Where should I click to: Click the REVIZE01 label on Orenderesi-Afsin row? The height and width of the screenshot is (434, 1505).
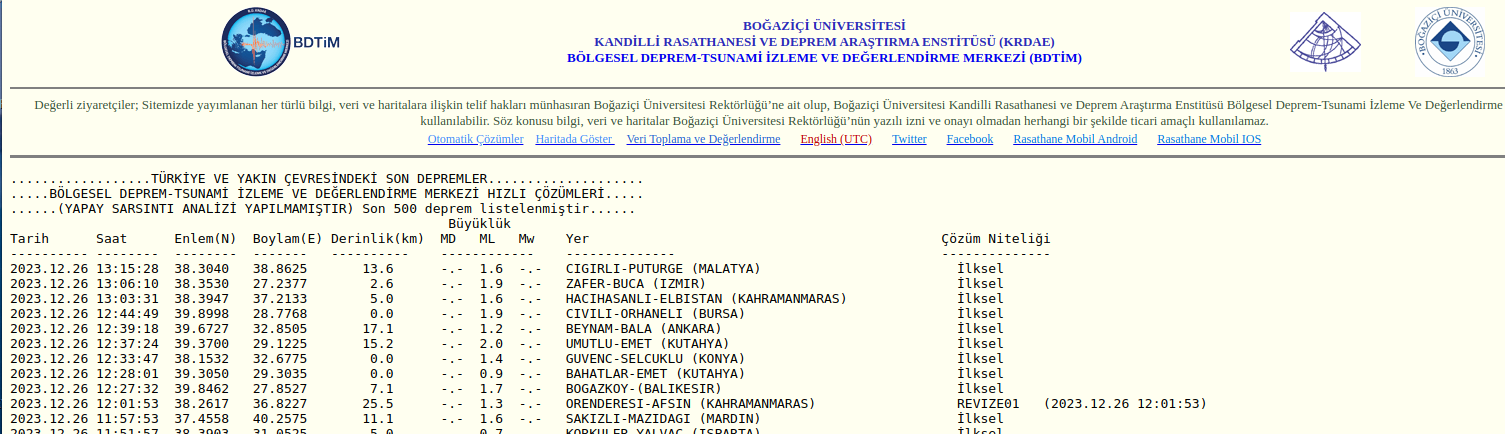click(x=987, y=404)
